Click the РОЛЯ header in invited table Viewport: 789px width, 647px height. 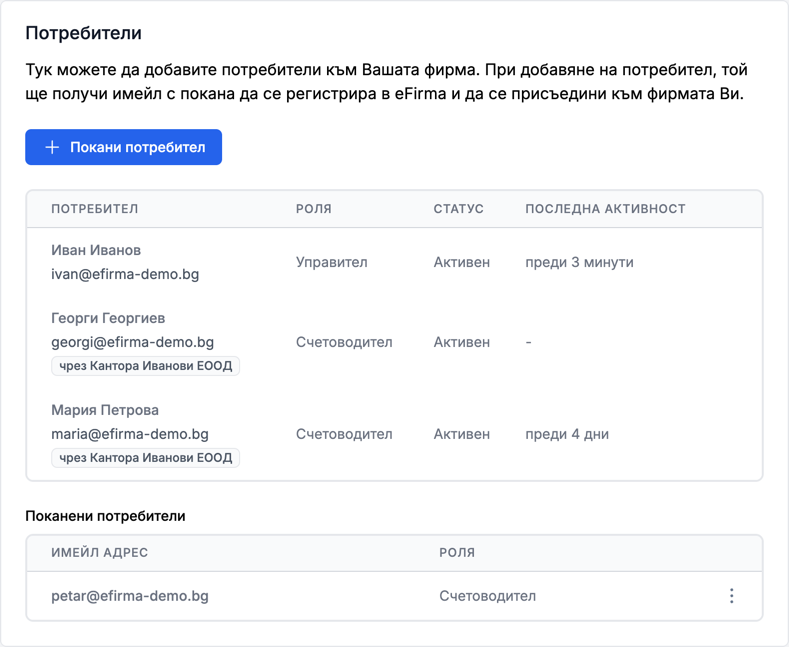click(x=457, y=552)
